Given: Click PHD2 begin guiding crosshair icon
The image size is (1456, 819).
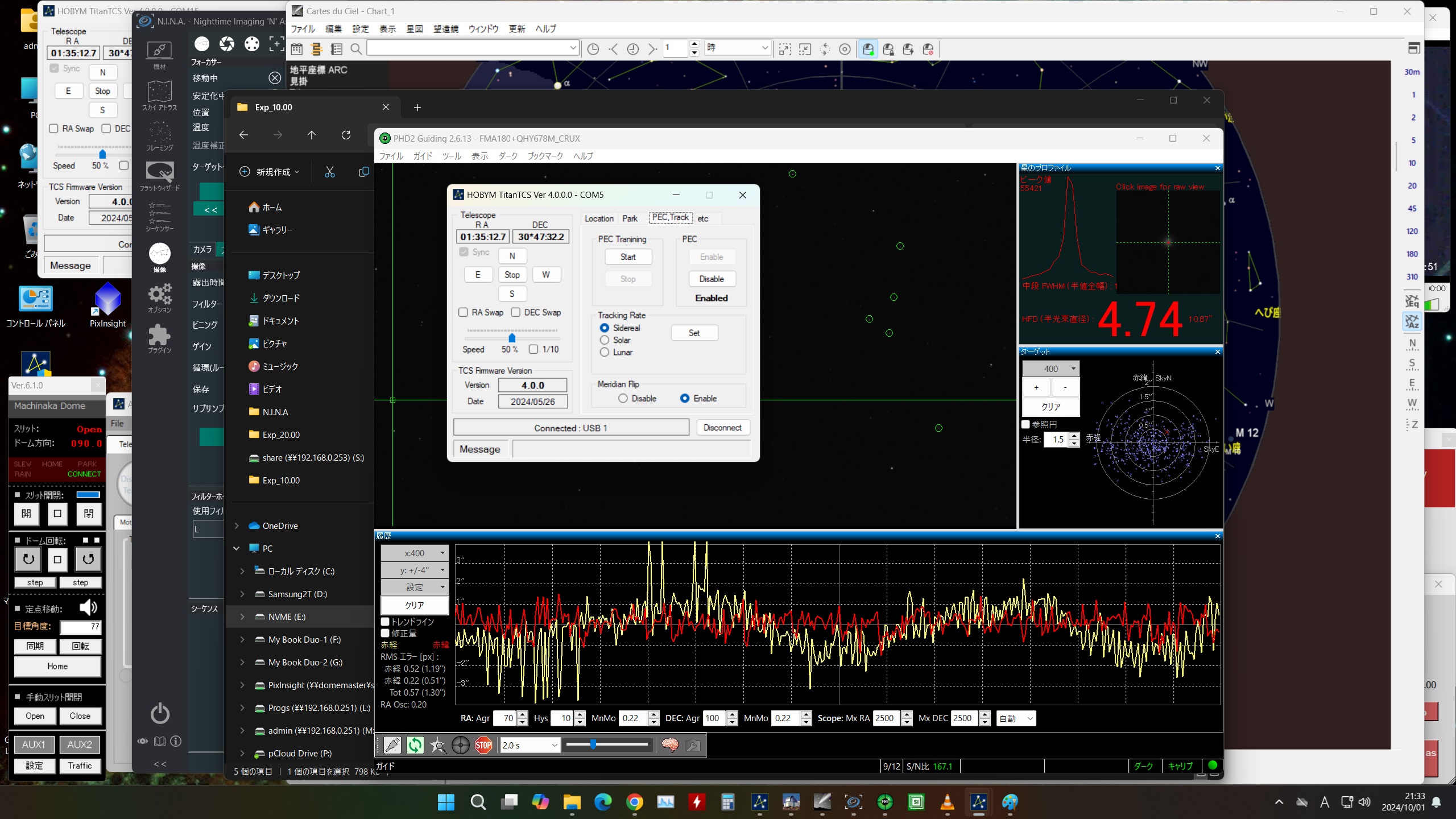Looking at the screenshot, I should click(461, 745).
